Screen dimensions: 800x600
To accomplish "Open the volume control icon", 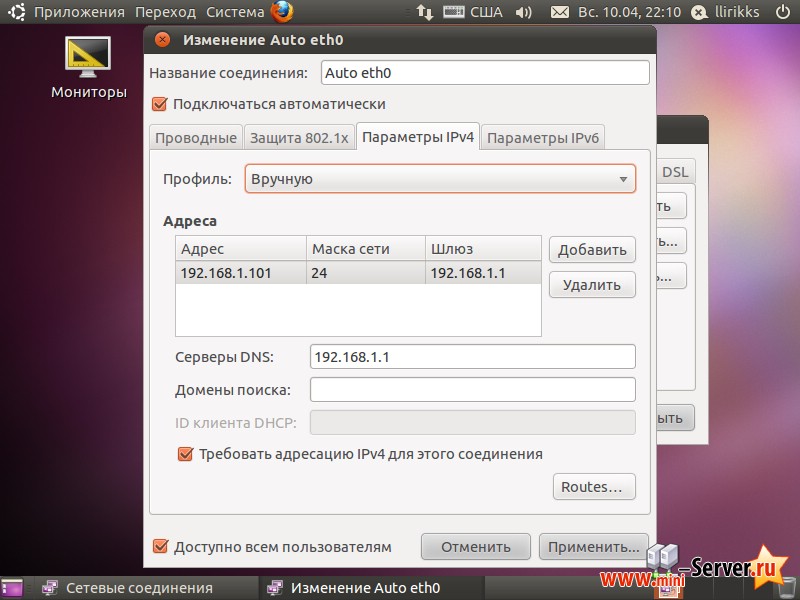I will coord(524,13).
